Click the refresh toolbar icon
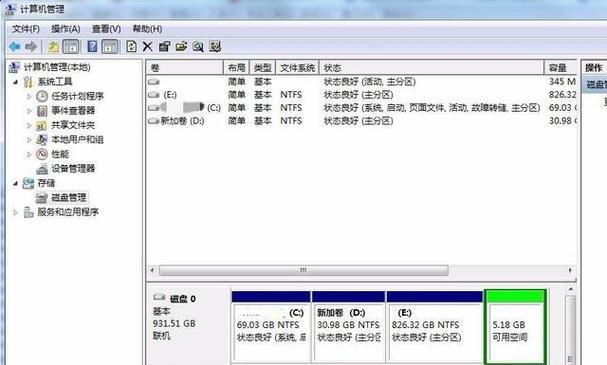Image resolution: width=607 pixels, height=365 pixels. pyautogui.click(x=131, y=47)
